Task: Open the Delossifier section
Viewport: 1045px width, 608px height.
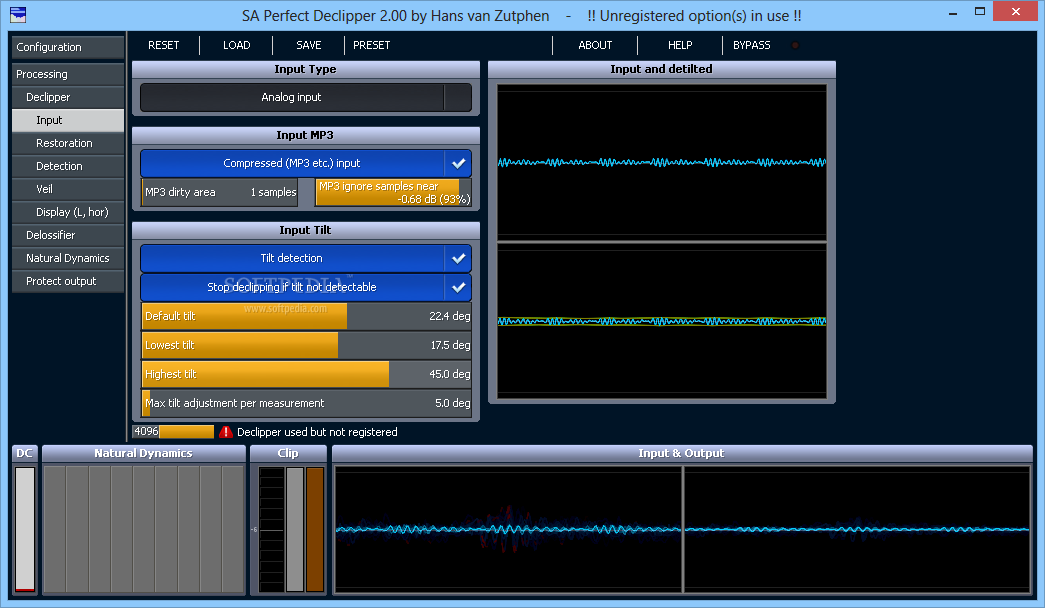Action: point(68,235)
